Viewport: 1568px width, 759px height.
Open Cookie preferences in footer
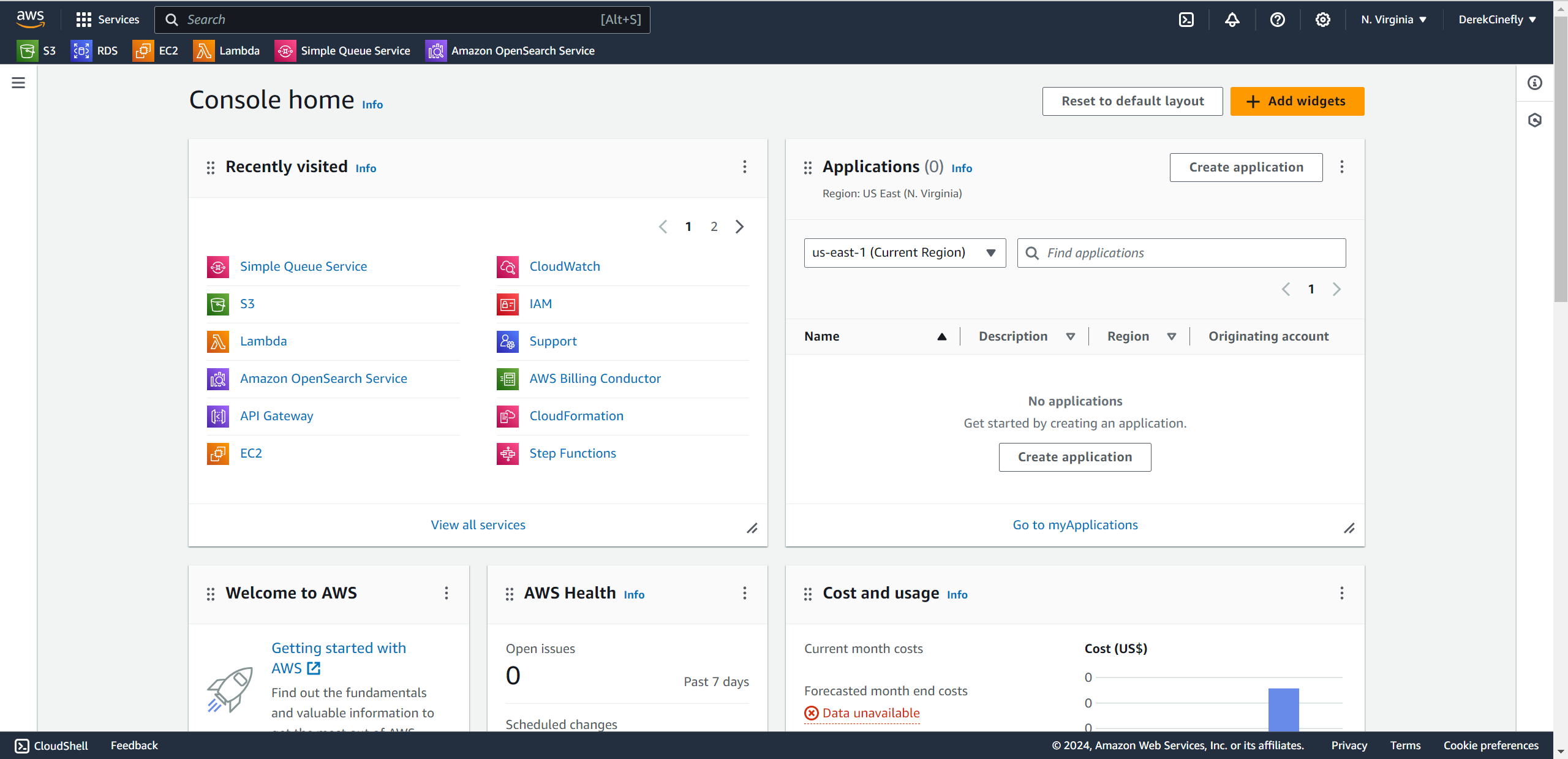[x=1491, y=746]
